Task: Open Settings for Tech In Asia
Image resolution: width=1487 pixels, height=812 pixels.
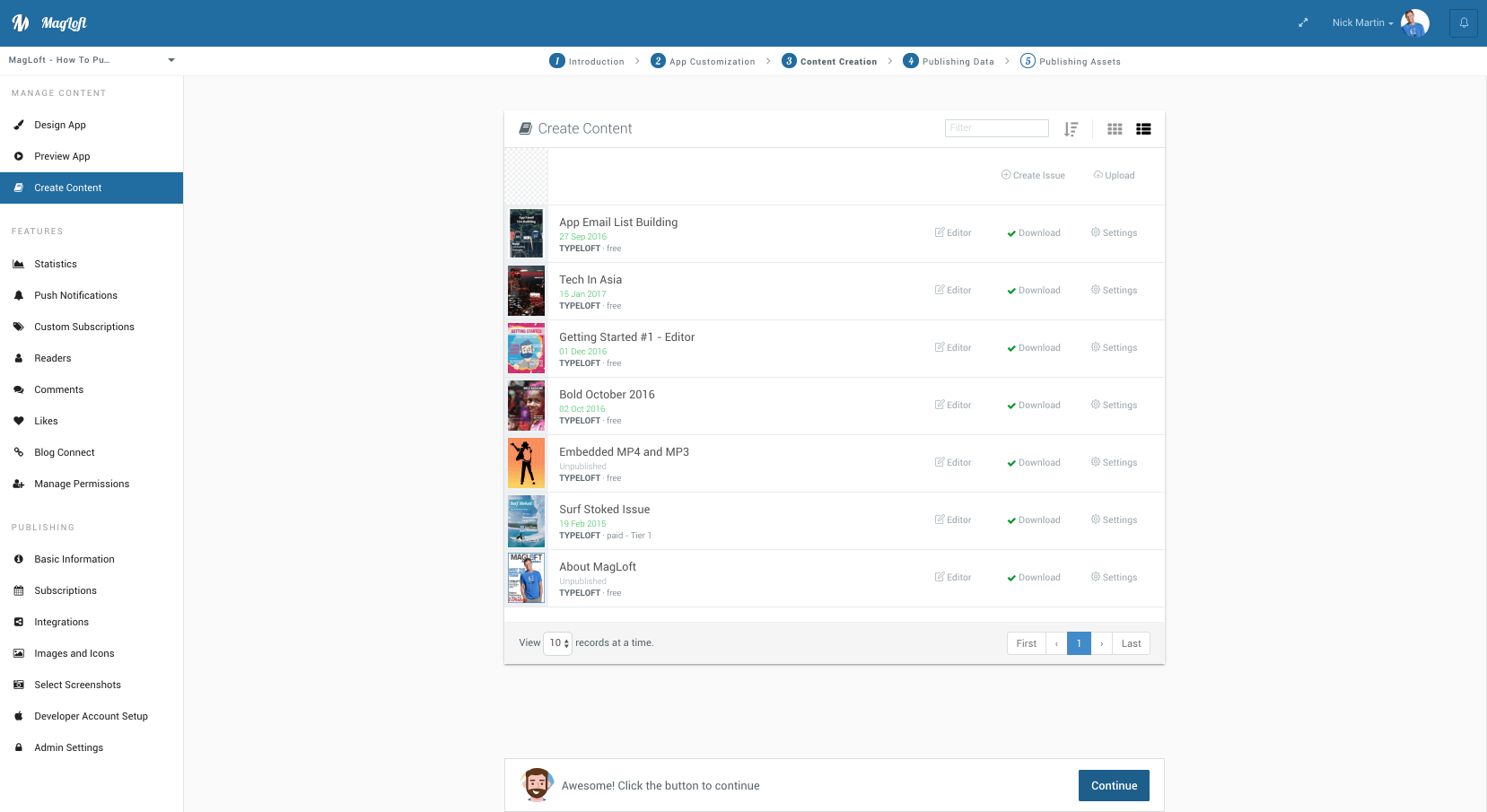Action: coord(1114,290)
